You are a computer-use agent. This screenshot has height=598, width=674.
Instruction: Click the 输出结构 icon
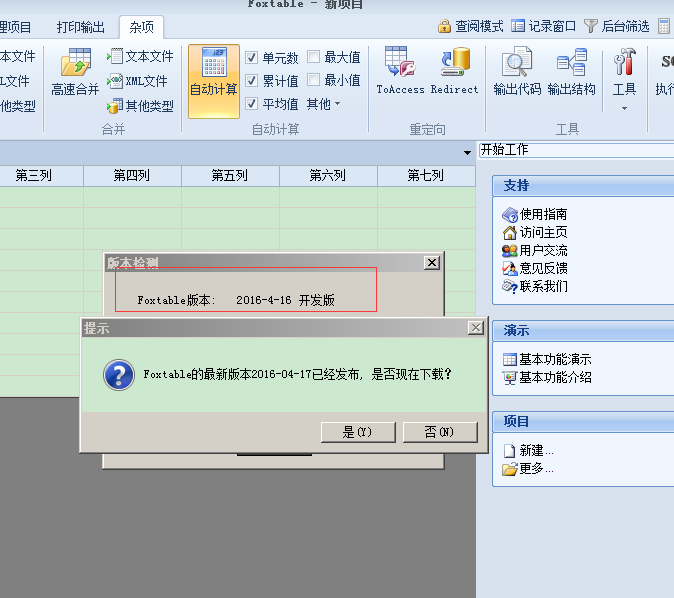[571, 62]
